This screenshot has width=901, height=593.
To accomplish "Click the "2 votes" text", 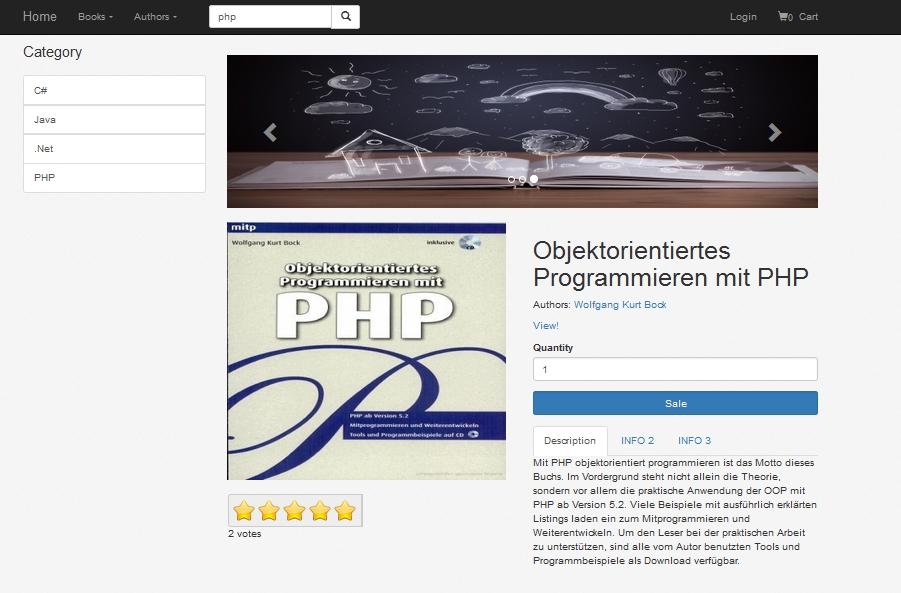I will point(244,534).
